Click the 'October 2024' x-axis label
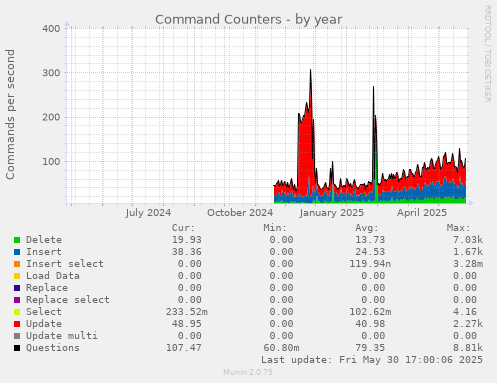497x383 pixels. [240, 213]
